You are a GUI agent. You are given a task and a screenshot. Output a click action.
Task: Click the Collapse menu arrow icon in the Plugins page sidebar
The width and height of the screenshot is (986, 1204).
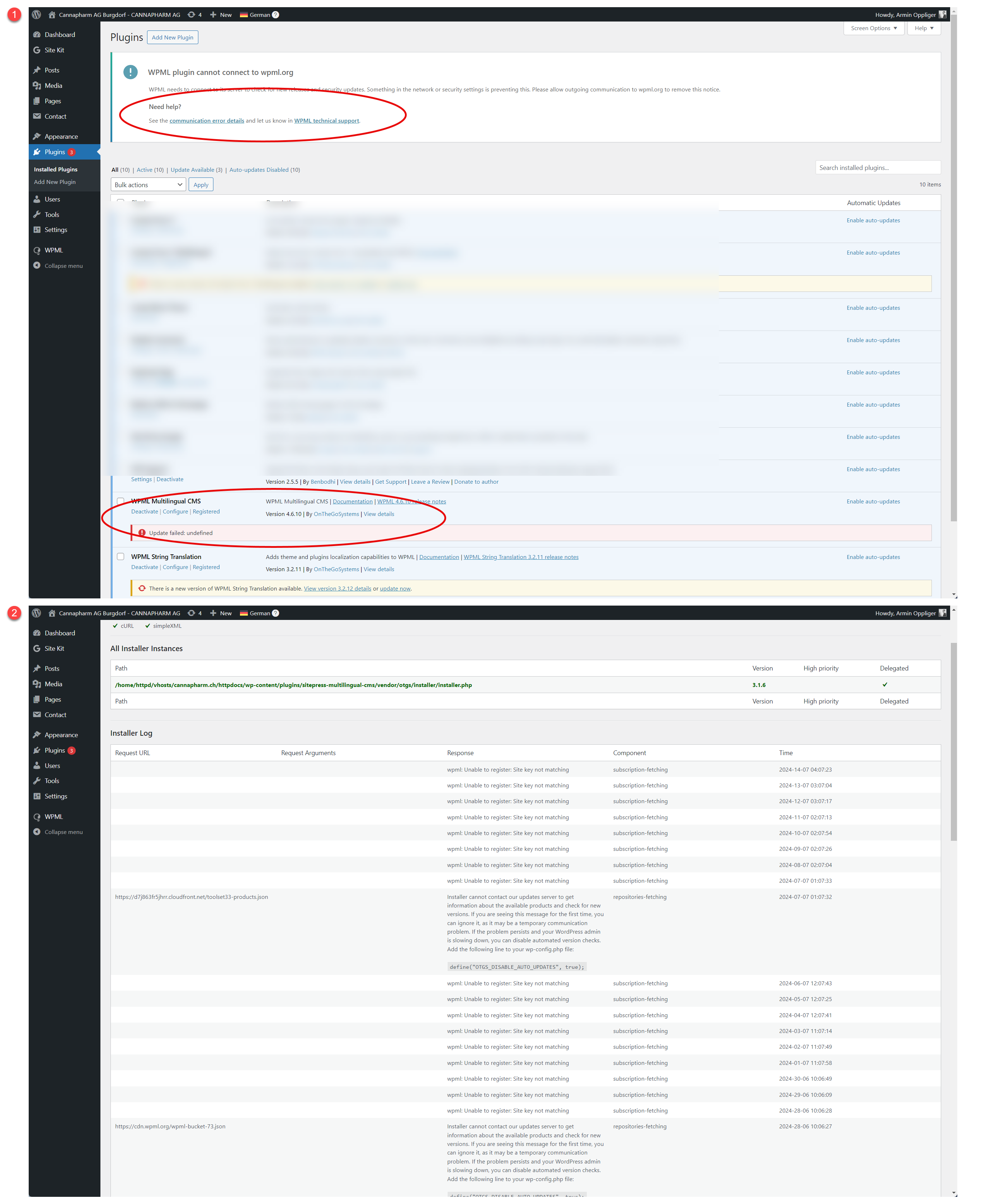(x=37, y=265)
